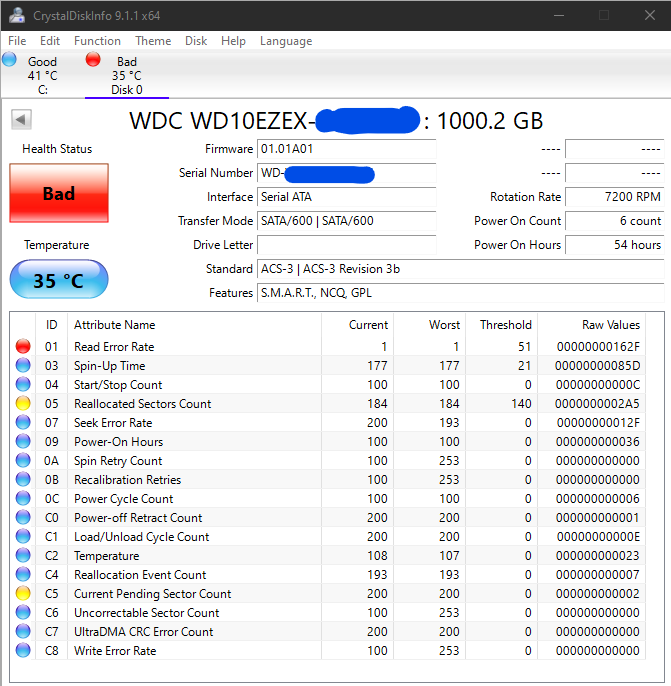
Task: Click blue status orb for Start/Stop Count
Action: point(23,385)
